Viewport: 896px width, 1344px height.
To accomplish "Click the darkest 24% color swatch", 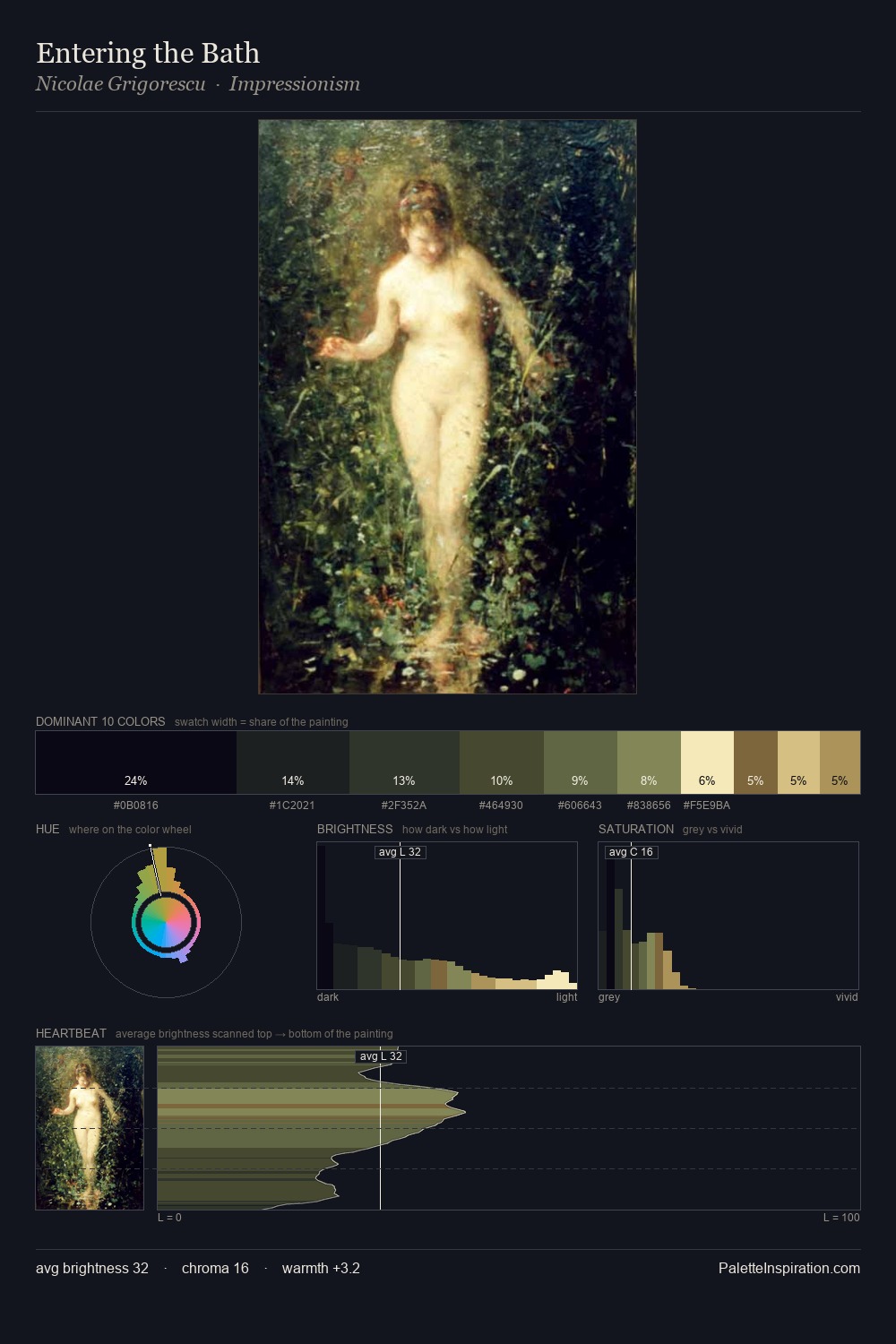I will click(136, 762).
